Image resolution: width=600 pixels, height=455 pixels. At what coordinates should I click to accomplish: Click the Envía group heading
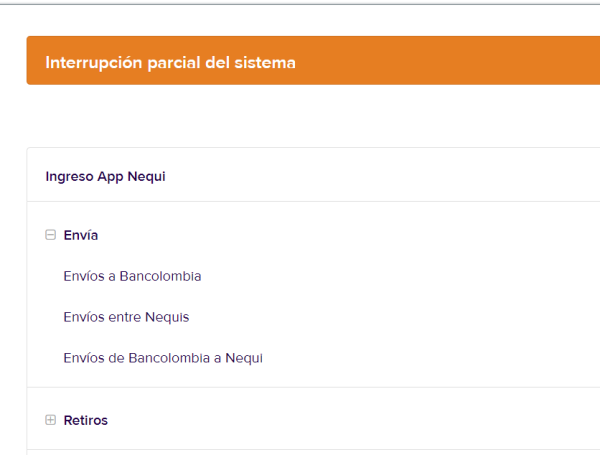[80, 235]
